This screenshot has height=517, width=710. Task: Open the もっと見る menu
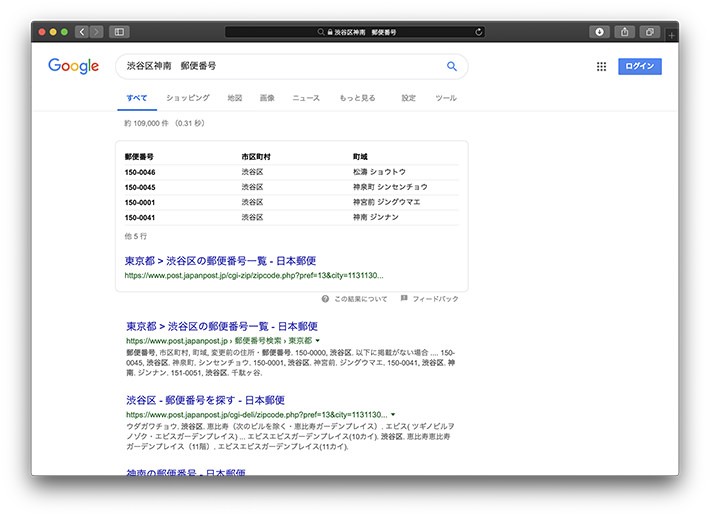pyautogui.click(x=357, y=98)
